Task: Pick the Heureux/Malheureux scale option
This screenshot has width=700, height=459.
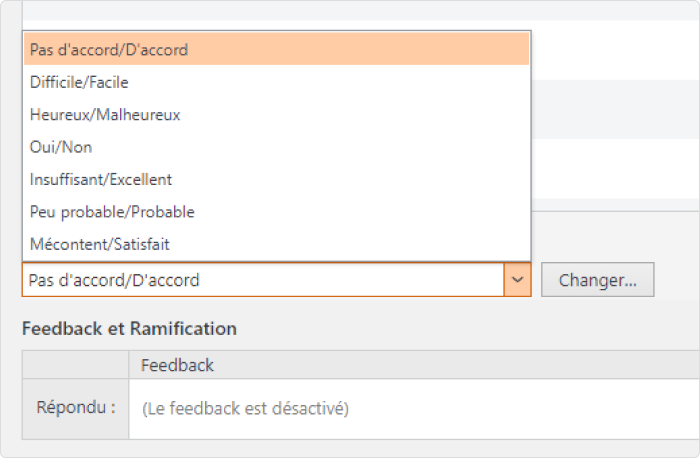Action: point(105,115)
